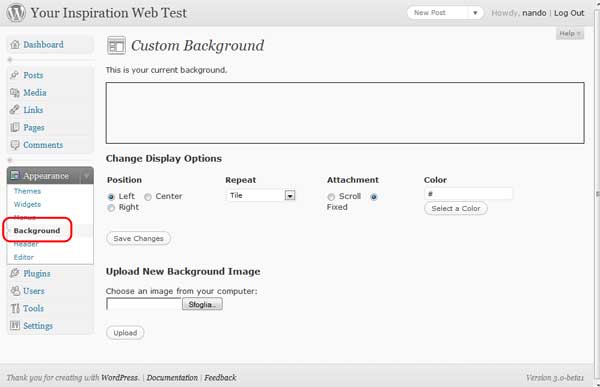Click the Color hex input field
Screen dimensions: 600x387
click(x=468, y=194)
